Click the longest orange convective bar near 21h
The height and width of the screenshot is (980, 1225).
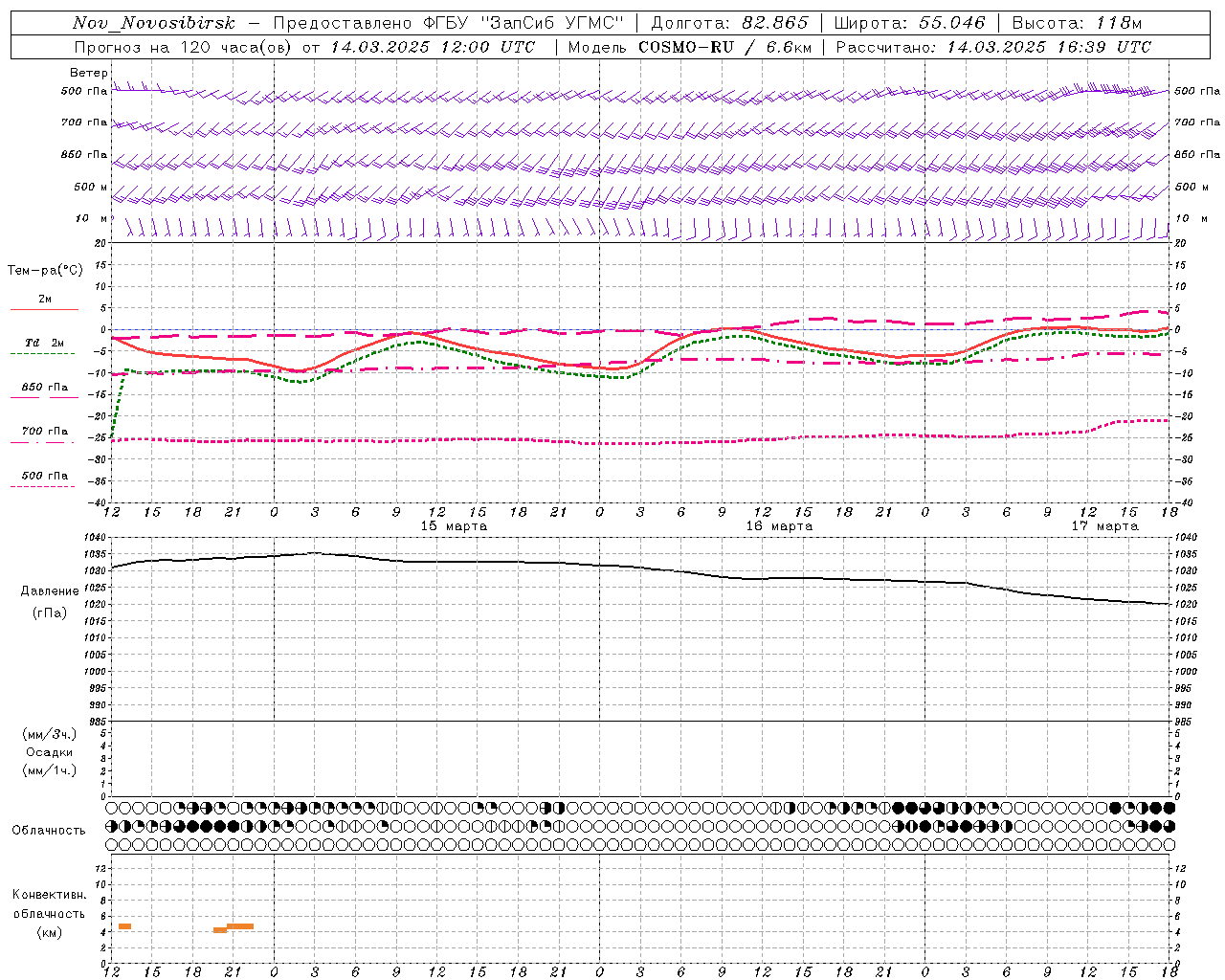[240, 926]
